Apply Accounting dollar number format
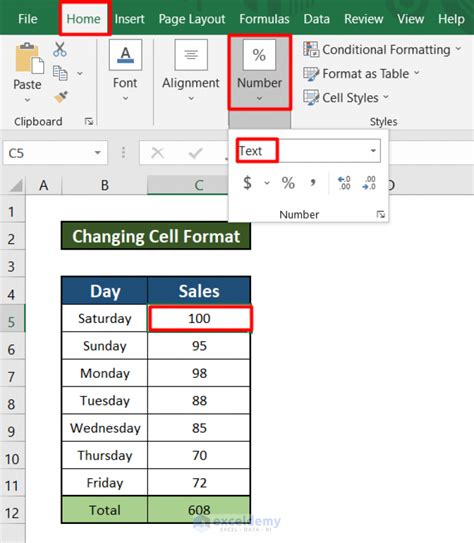 [x=247, y=183]
